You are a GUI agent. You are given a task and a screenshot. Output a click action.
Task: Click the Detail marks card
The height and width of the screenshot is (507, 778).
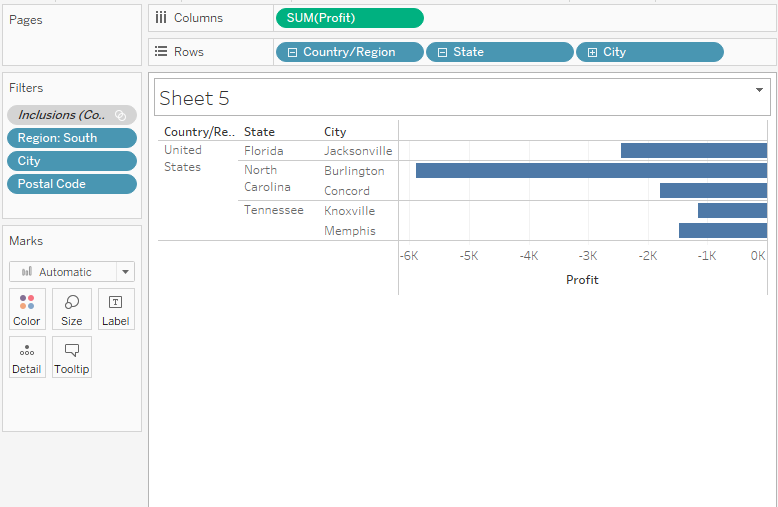(27, 357)
